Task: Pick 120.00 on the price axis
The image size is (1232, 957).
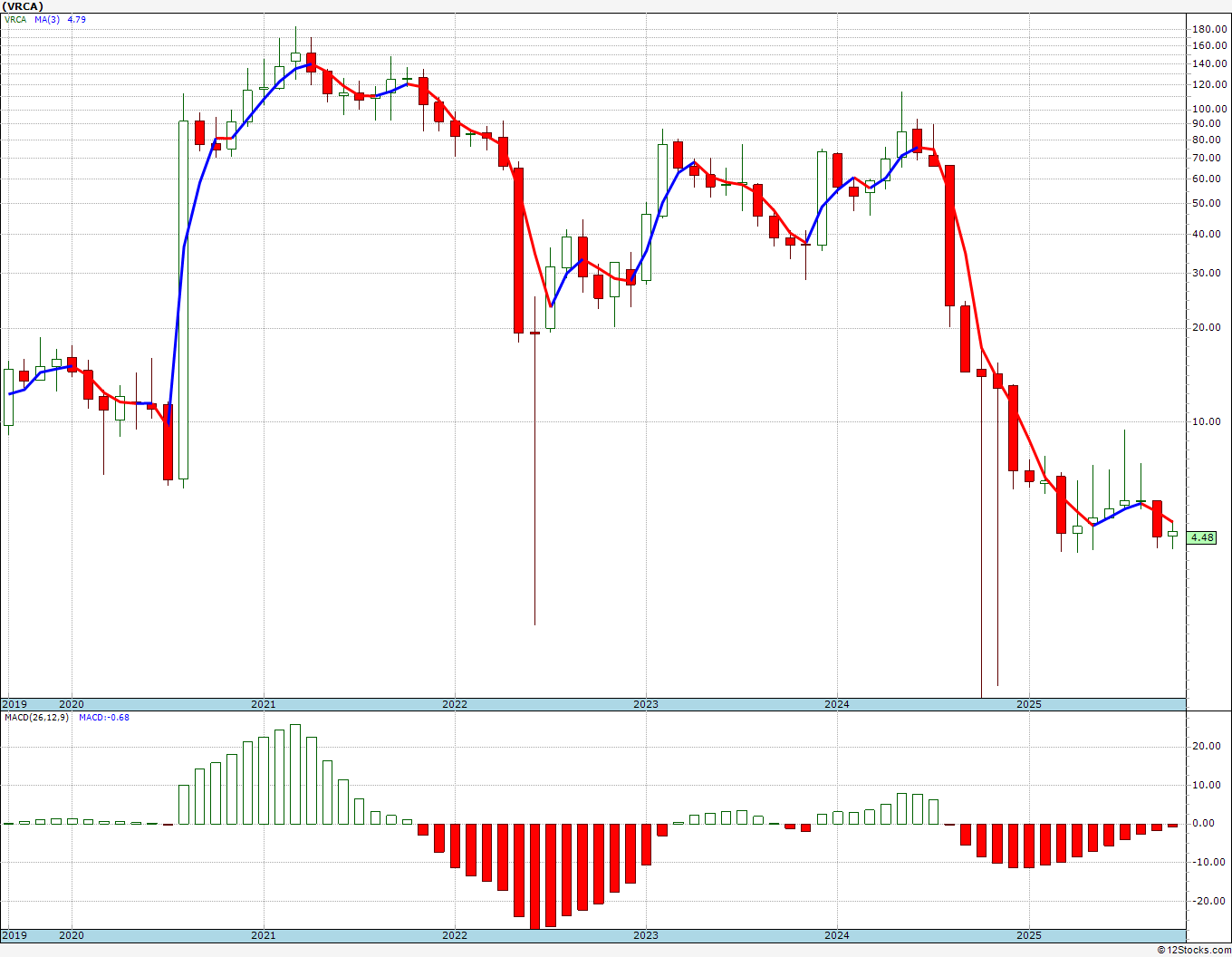Action: click(x=1209, y=84)
